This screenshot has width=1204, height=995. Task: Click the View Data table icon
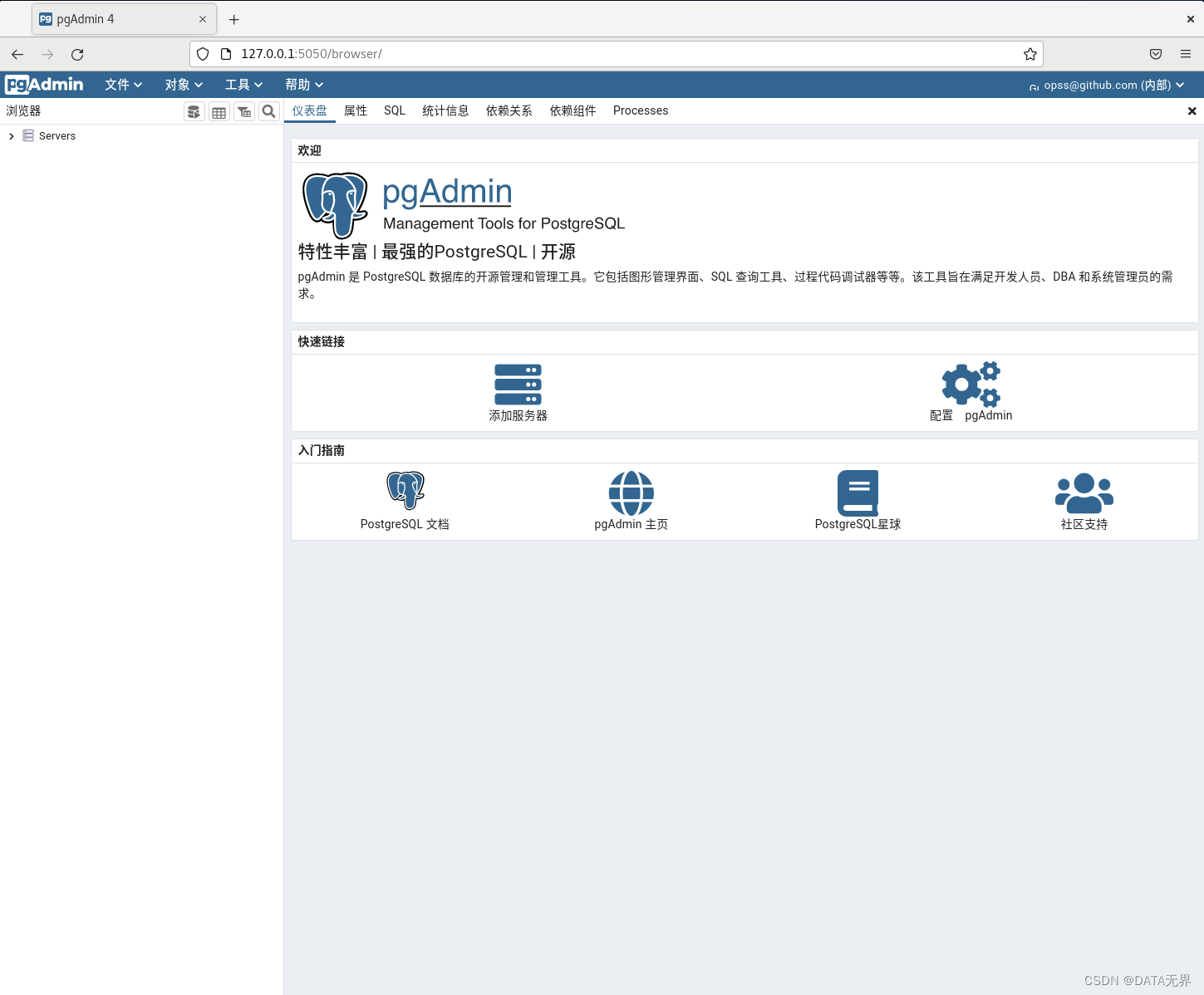pyautogui.click(x=219, y=111)
